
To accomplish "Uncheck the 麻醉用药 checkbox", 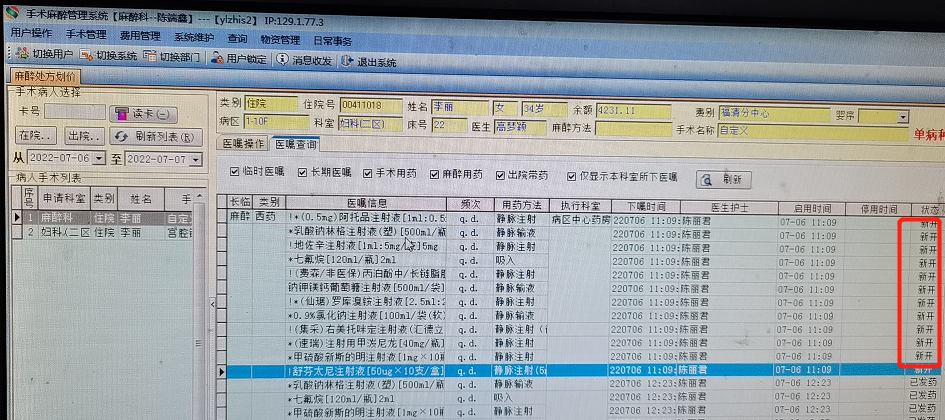I will 434,175.
